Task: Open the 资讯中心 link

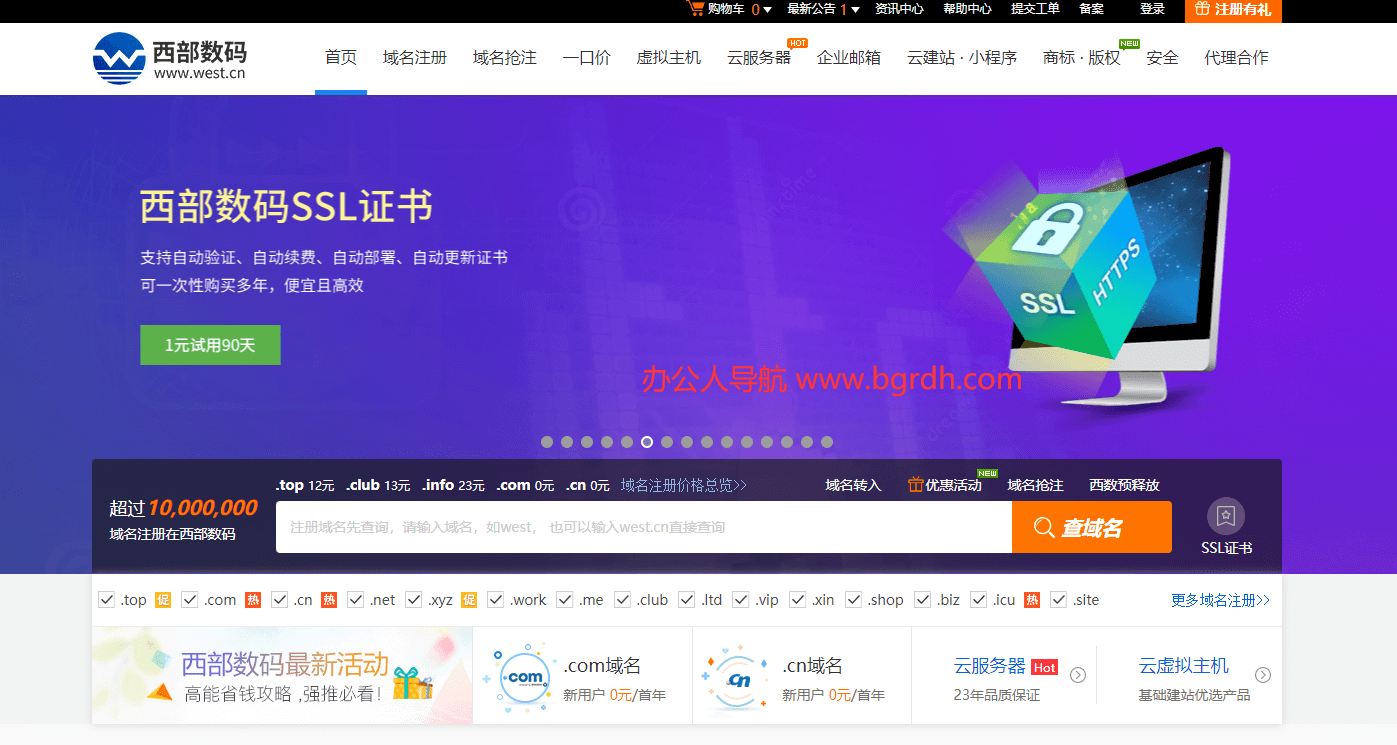Action: click(x=899, y=9)
